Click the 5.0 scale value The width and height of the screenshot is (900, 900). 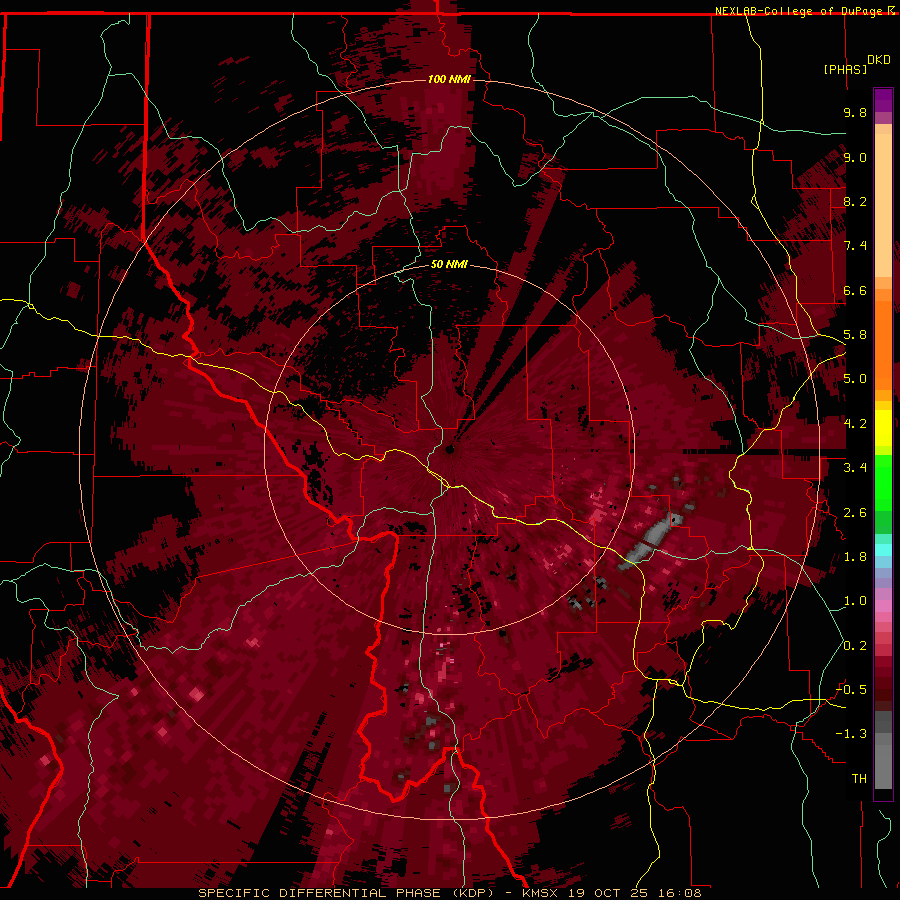coord(855,379)
